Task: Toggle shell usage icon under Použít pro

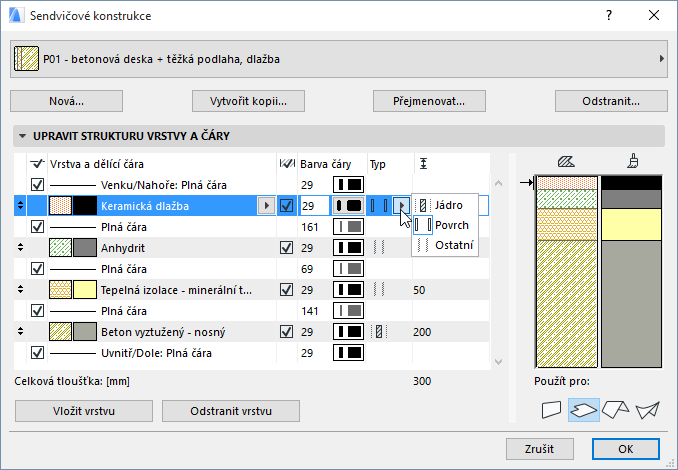Action: pos(648,408)
